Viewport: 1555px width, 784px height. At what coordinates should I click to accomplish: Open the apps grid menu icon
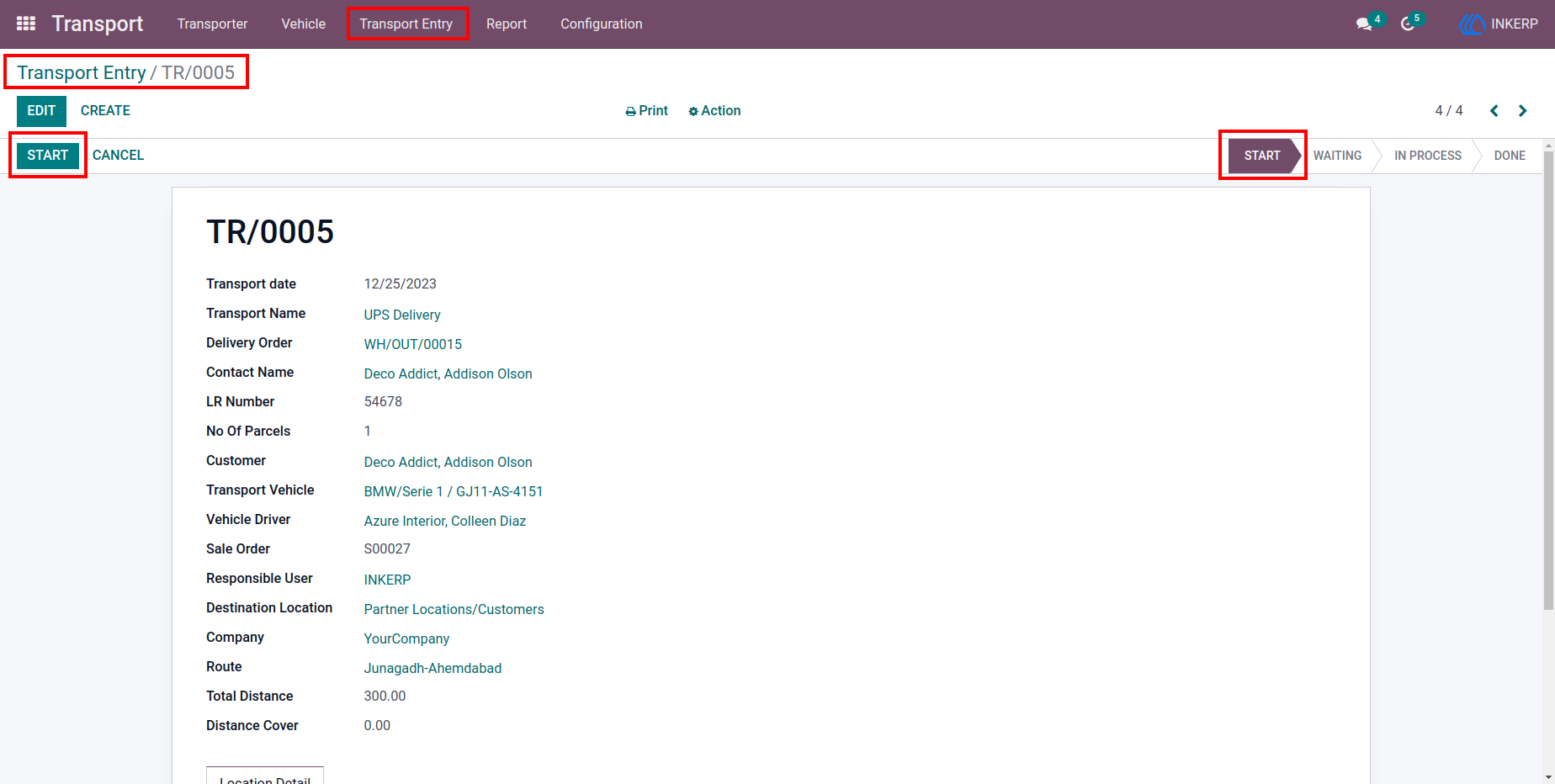point(26,24)
